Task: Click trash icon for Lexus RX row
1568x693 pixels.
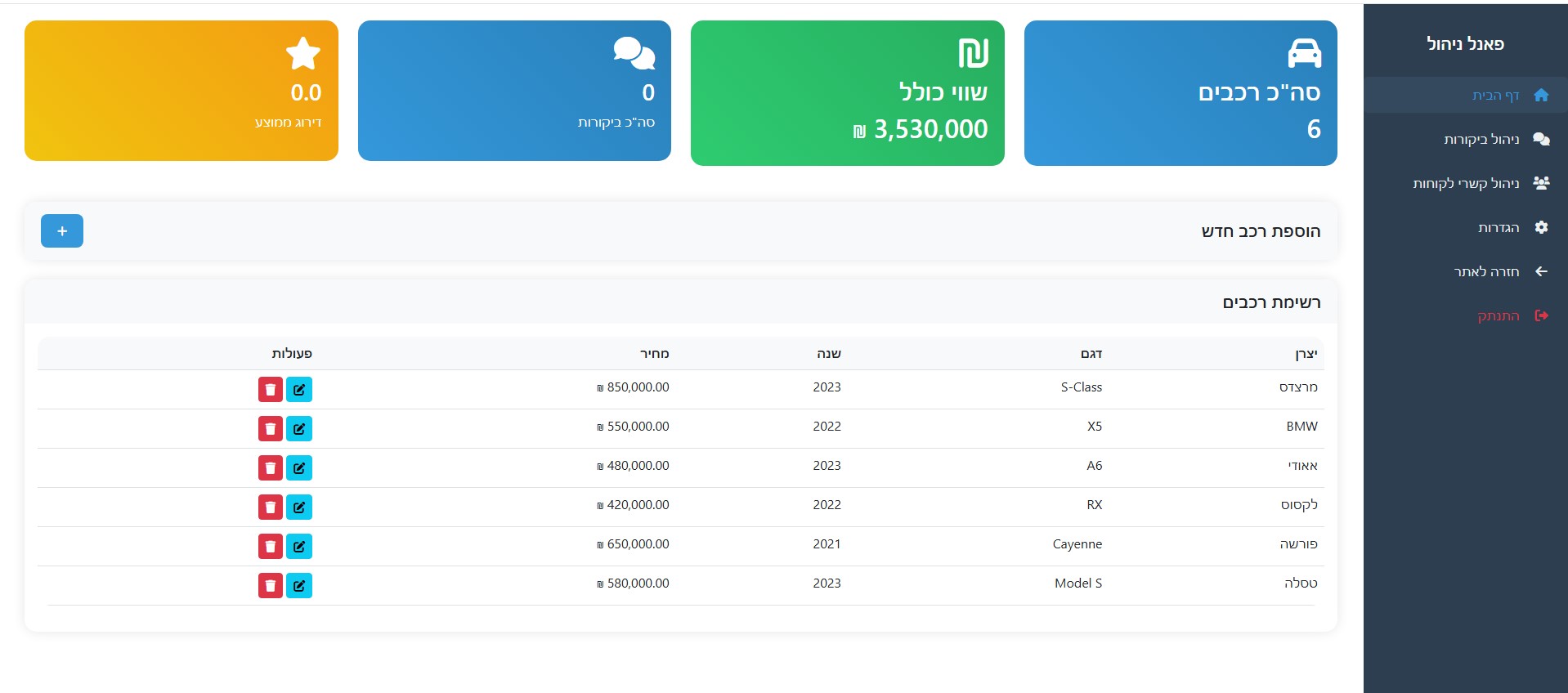Action: 271,507
